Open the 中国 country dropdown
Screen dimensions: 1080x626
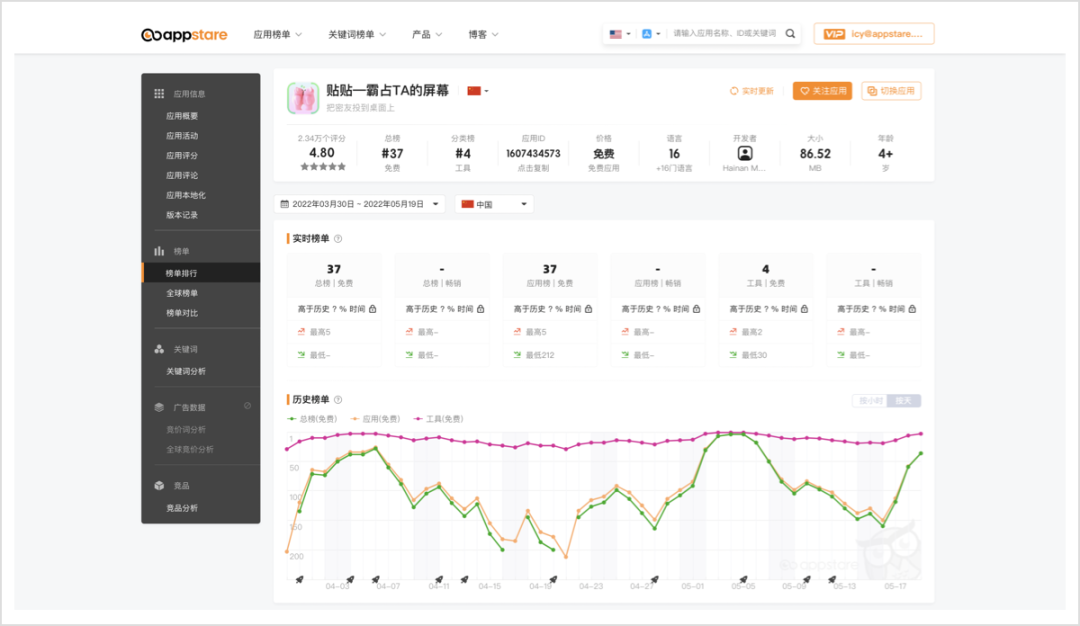pyautogui.click(x=494, y=204)
